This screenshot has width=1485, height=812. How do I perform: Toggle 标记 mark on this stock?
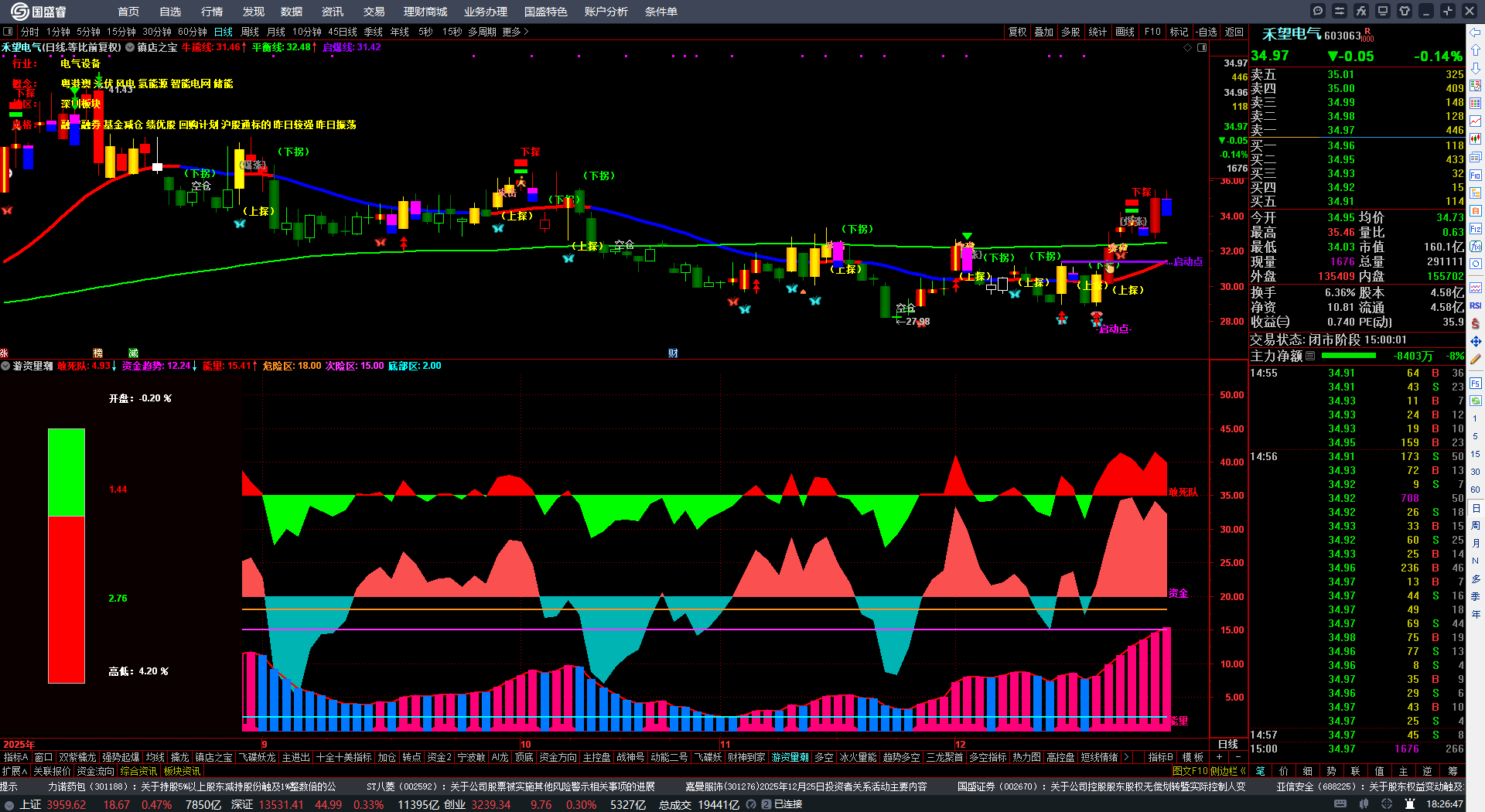[x=1179, y=32]
